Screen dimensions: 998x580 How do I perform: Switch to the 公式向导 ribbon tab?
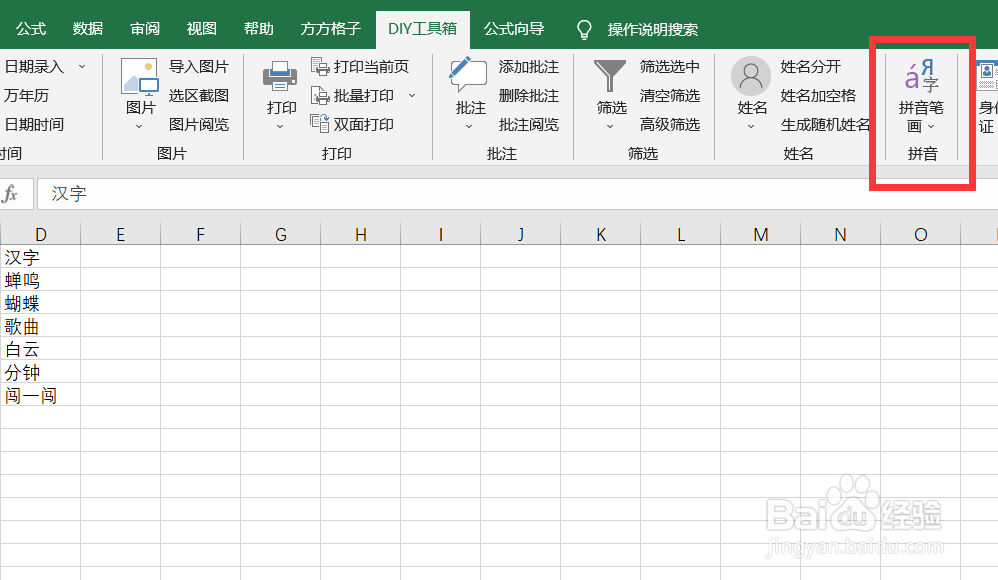click(x=514, y=29)
